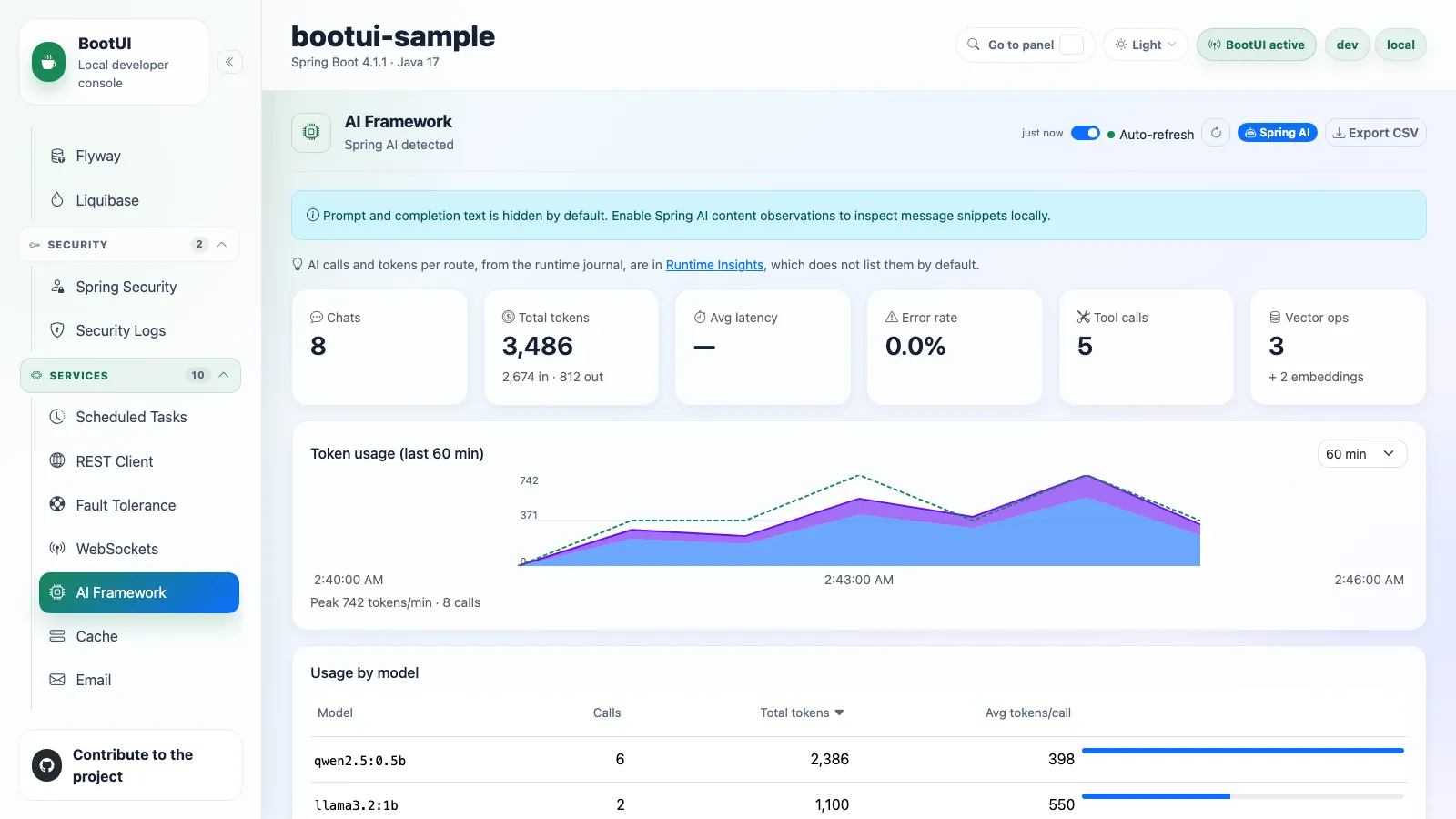
Task: Click the BootUI active status pill
Action: tap(1257, 45)
